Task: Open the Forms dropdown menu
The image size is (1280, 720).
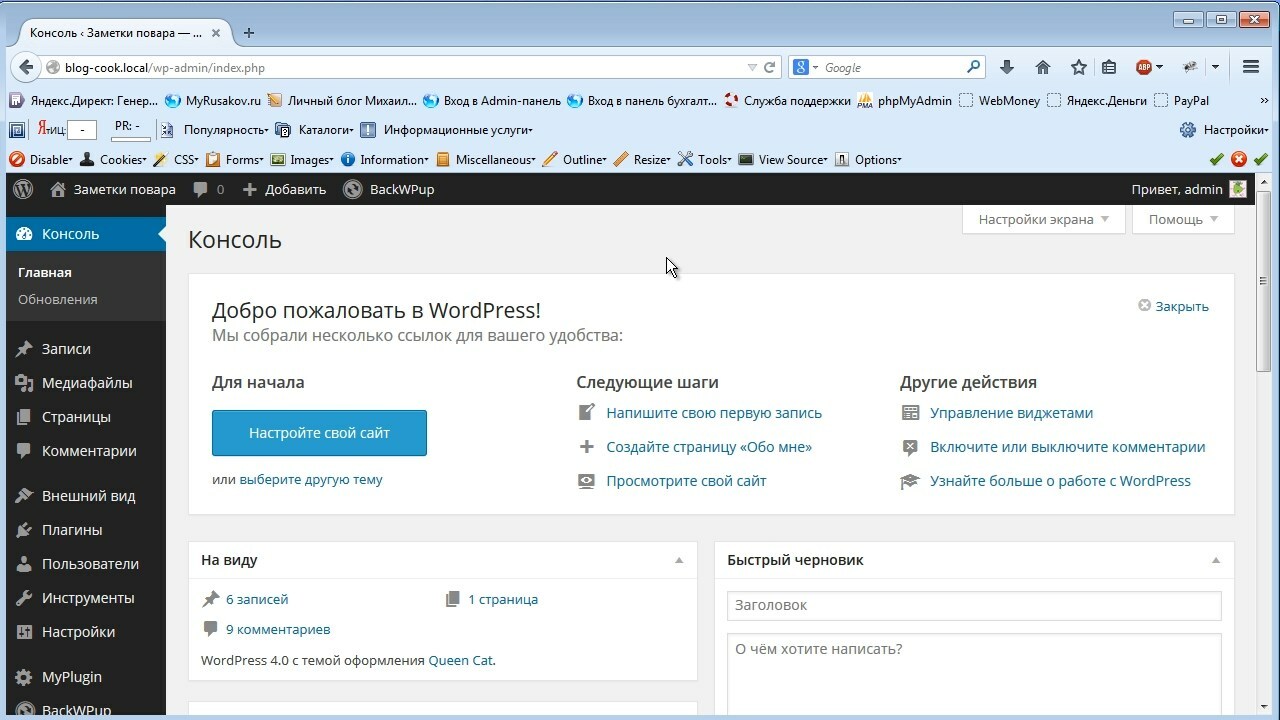Action: point(234,159)
